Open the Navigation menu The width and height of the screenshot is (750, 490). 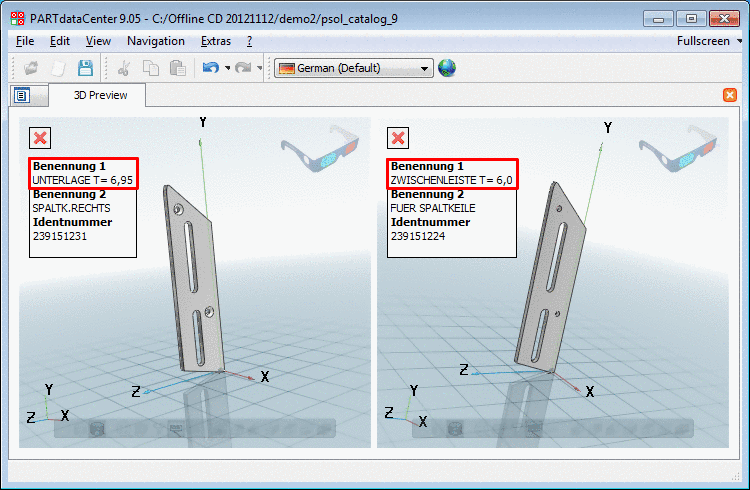156,41
